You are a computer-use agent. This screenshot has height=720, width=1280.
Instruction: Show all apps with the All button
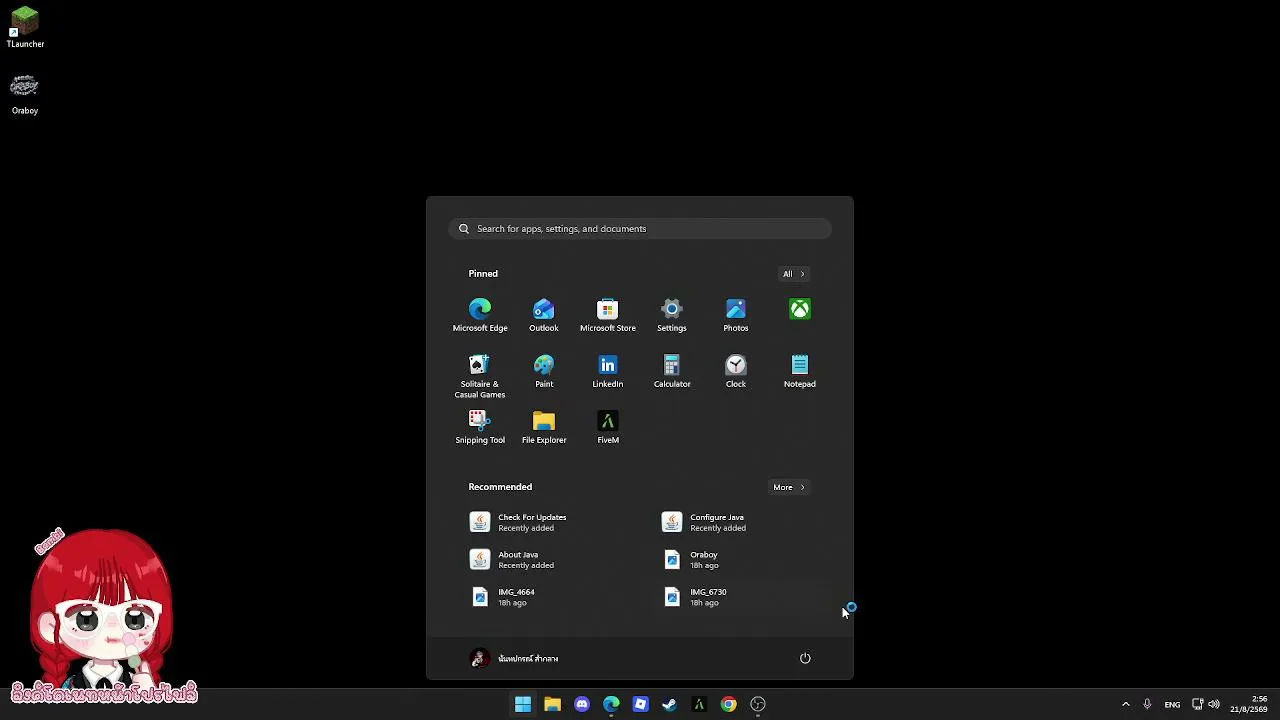tap(793, 274)
